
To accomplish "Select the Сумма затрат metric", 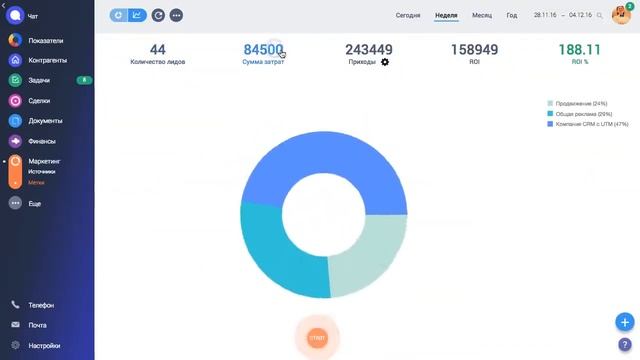I will pyautogui.click(x=263, y=54).
